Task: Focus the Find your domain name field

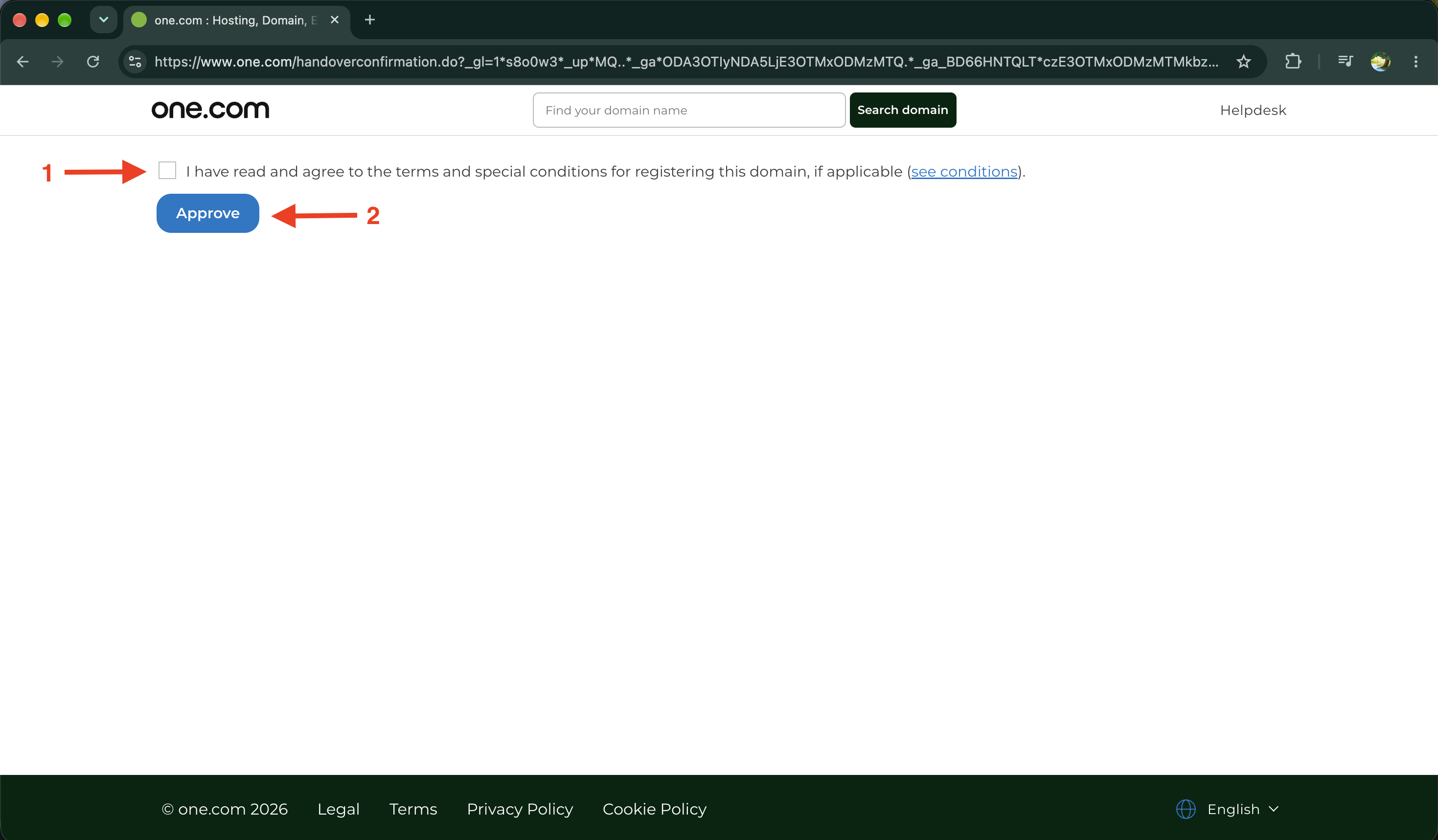Action: point(689,110)
